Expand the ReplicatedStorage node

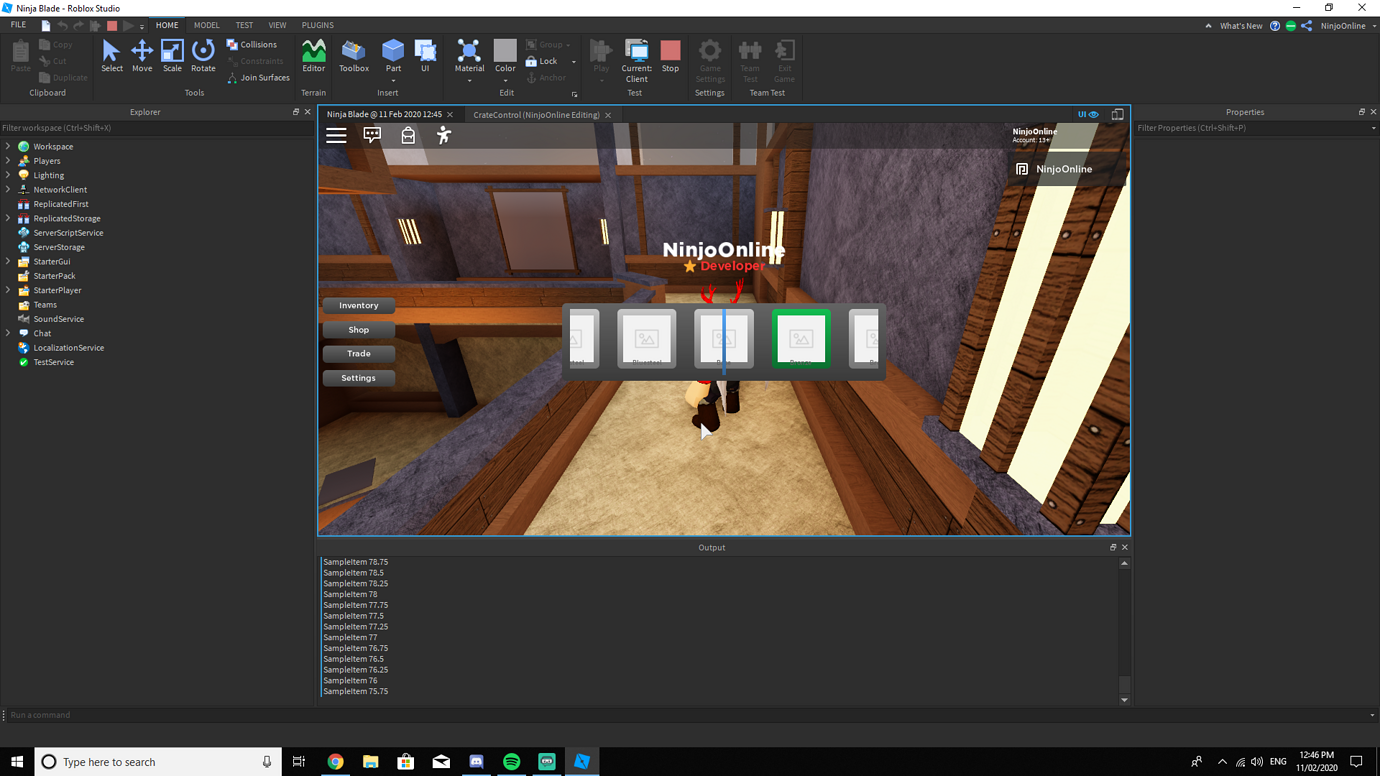[8, 218]
